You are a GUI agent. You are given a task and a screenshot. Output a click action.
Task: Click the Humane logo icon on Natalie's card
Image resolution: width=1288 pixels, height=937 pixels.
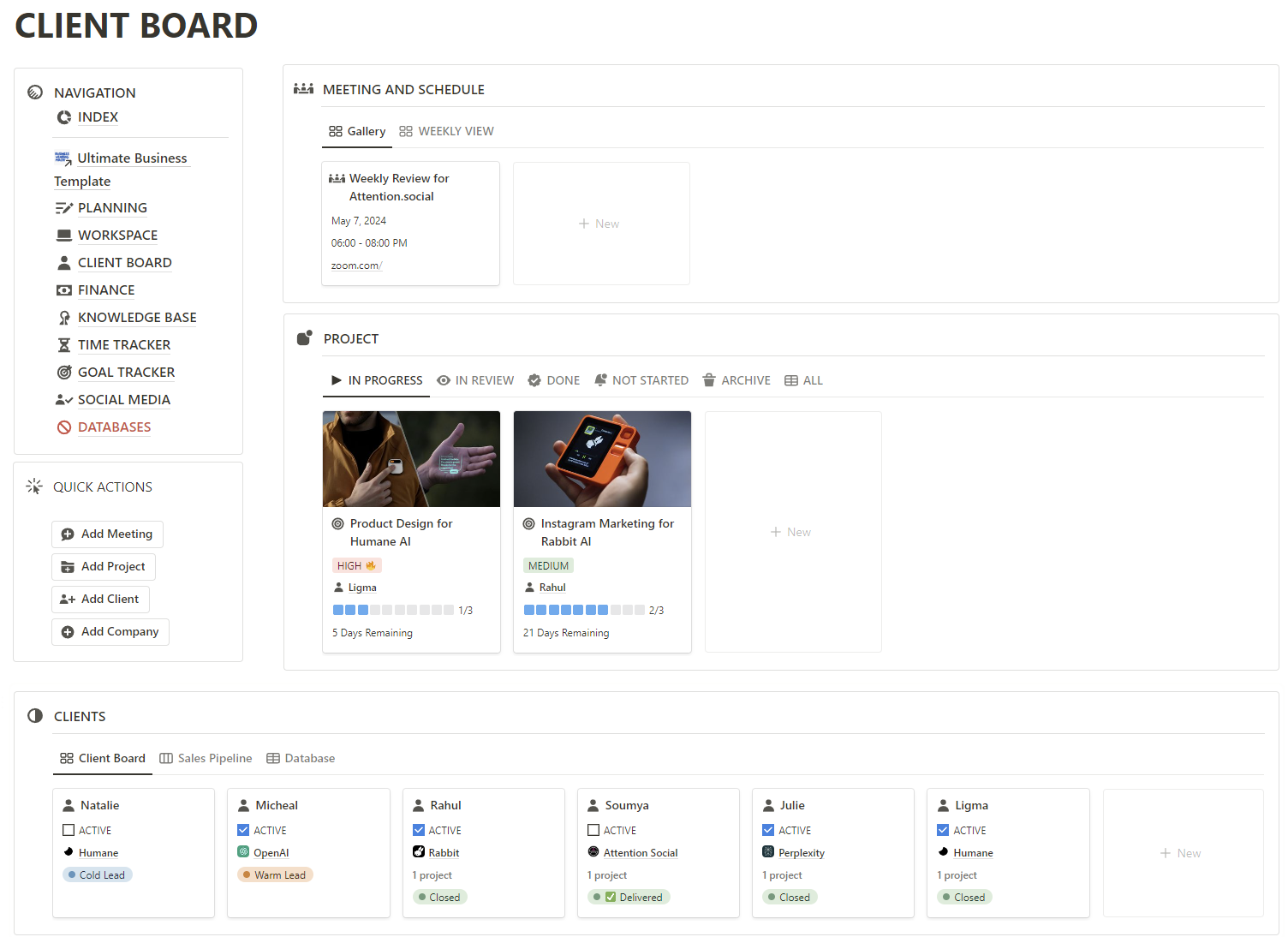[69, 852]
